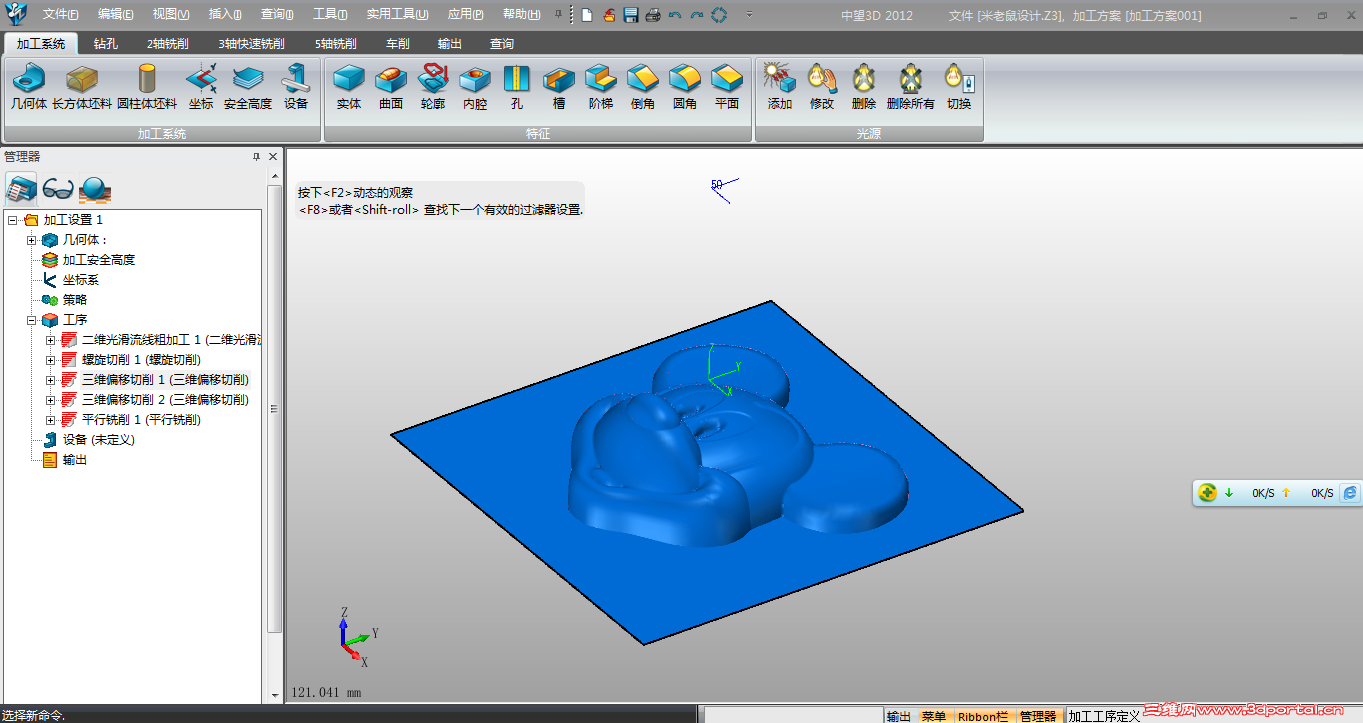Click the manager panel vertical scrollbar
The height and width of the screenshot is (723, 1363).
[275, 407]
